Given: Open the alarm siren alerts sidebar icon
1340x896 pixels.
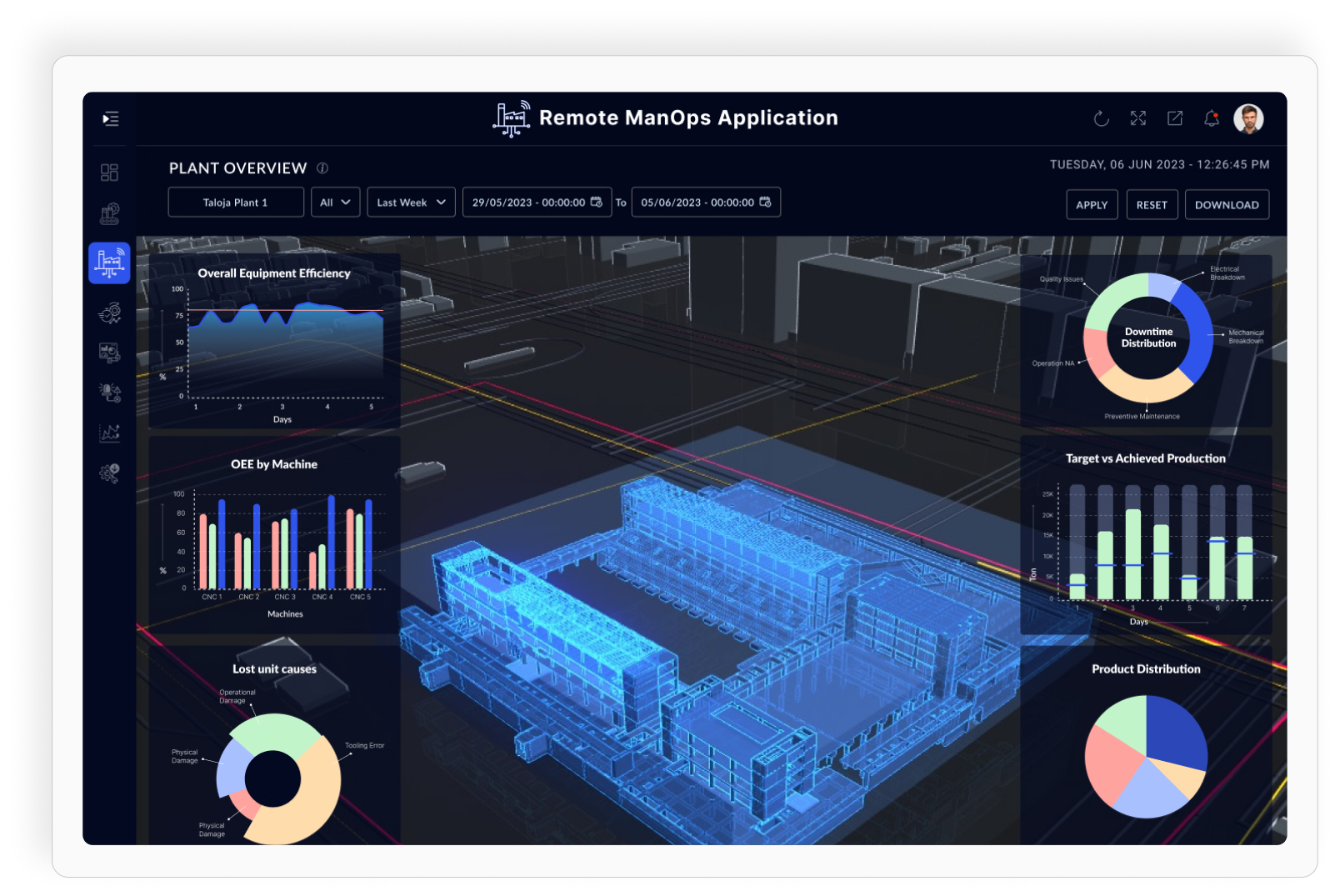Looking at the screenshot, I should (109, 392).
